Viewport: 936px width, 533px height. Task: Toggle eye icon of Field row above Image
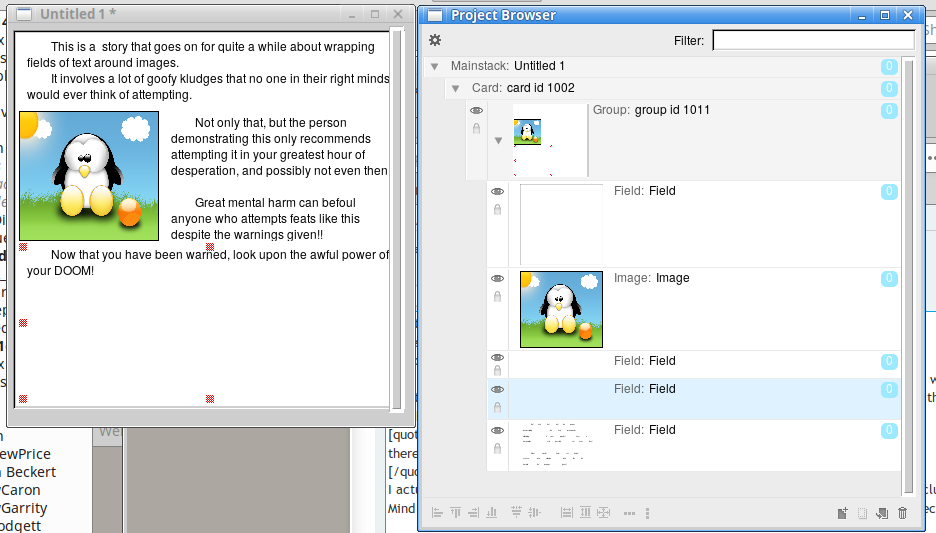(x=497, y=192)
